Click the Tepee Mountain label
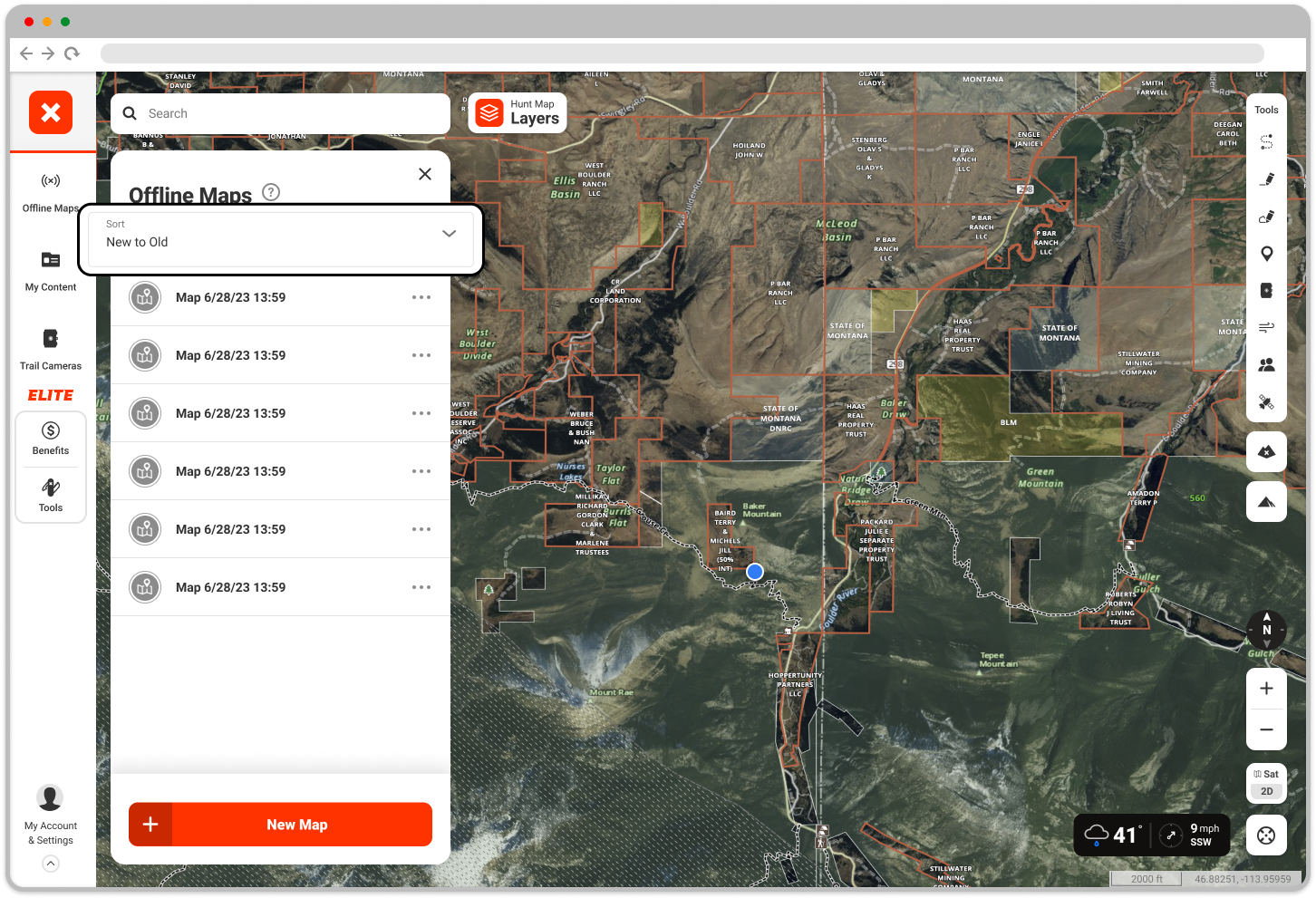Image resolution: width=1316 pixels, height=898 pixels. click(998, 660)
